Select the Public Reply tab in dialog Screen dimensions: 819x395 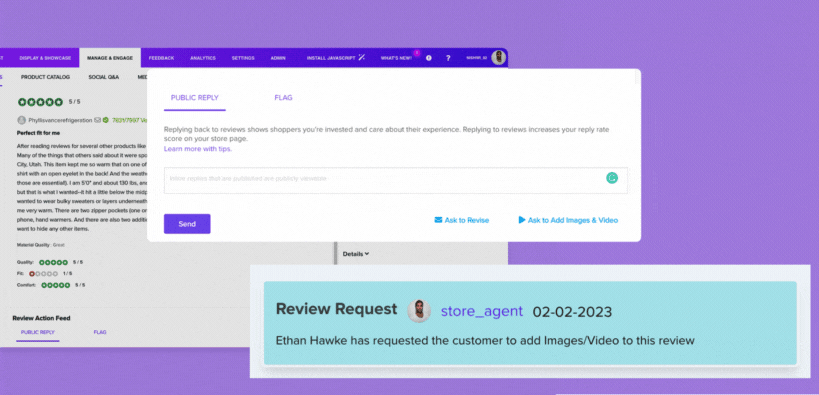point(194,98)
